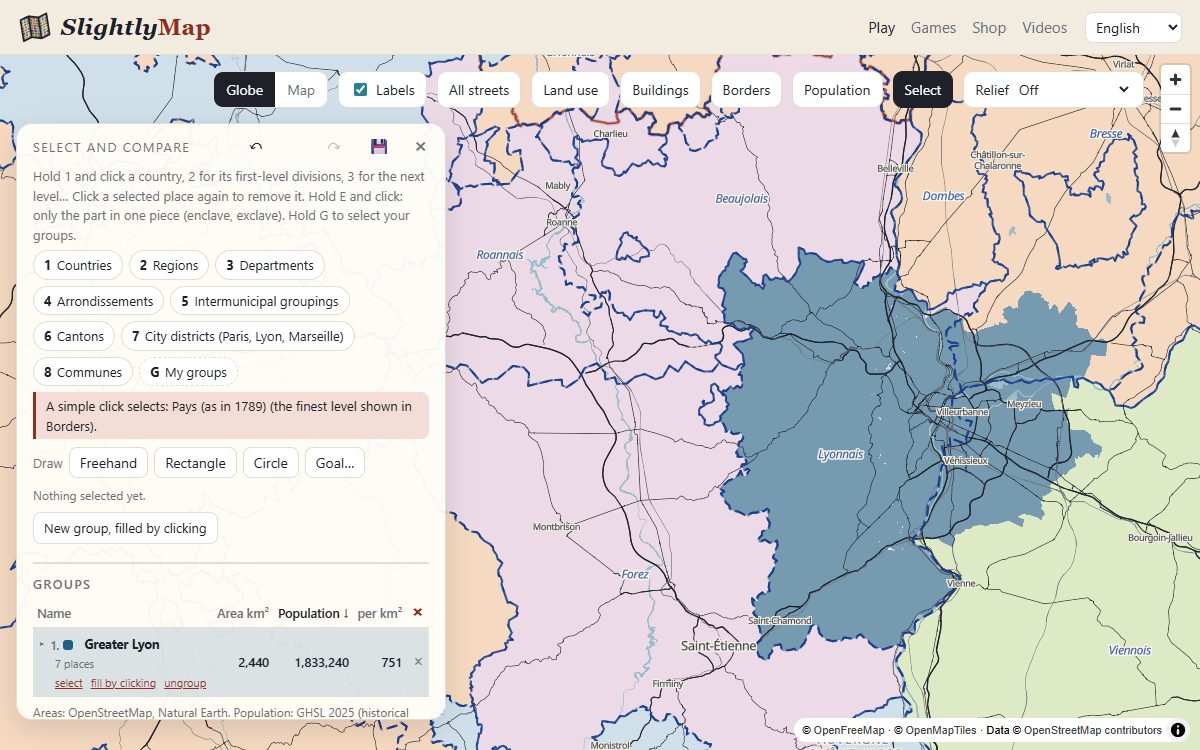Viewport: 1200px width, 750px height.
Task: Toggle Borders layer
Action: point(746,90)
